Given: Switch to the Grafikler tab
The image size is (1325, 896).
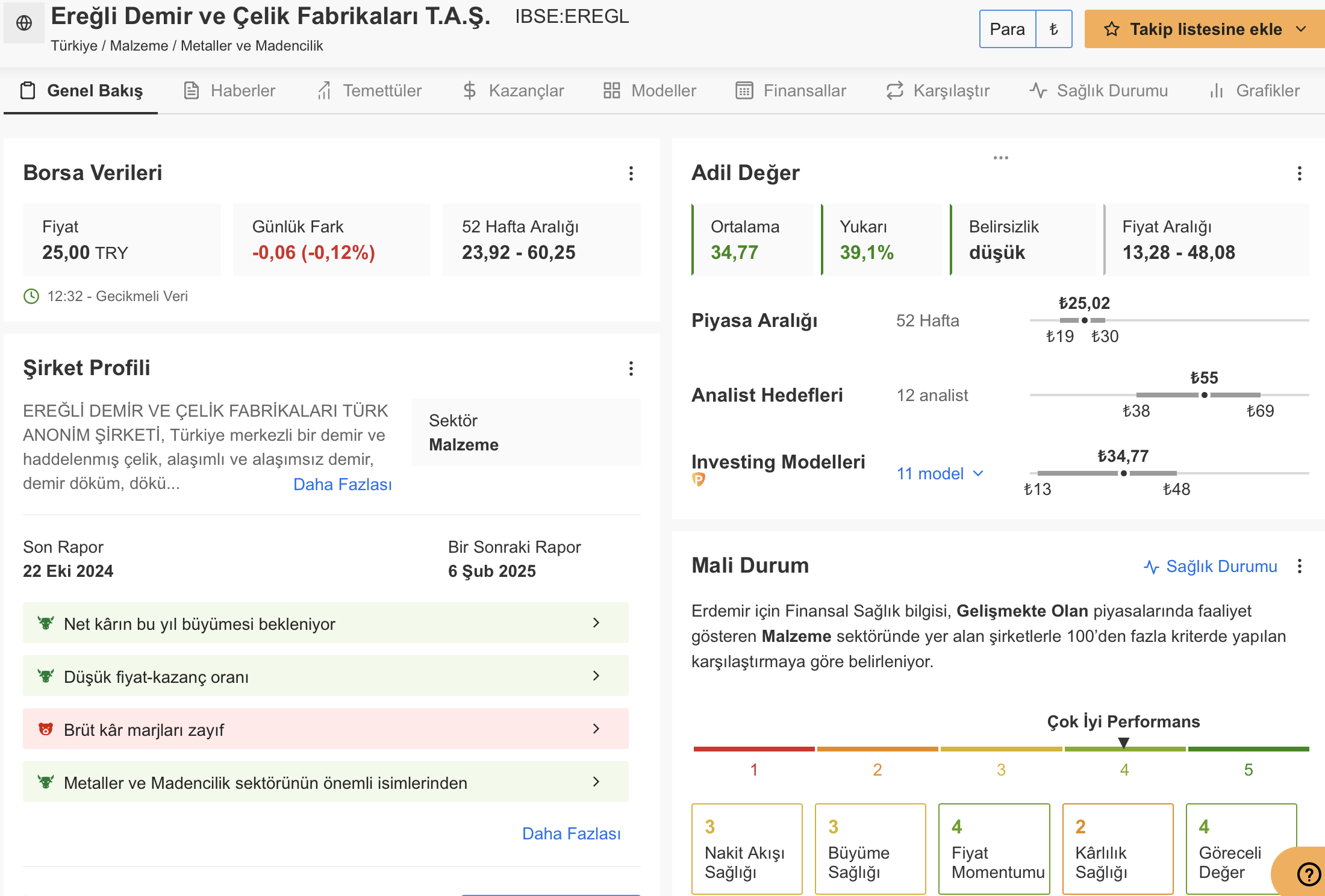Looking at the screenshot, I should [1255, 91].
